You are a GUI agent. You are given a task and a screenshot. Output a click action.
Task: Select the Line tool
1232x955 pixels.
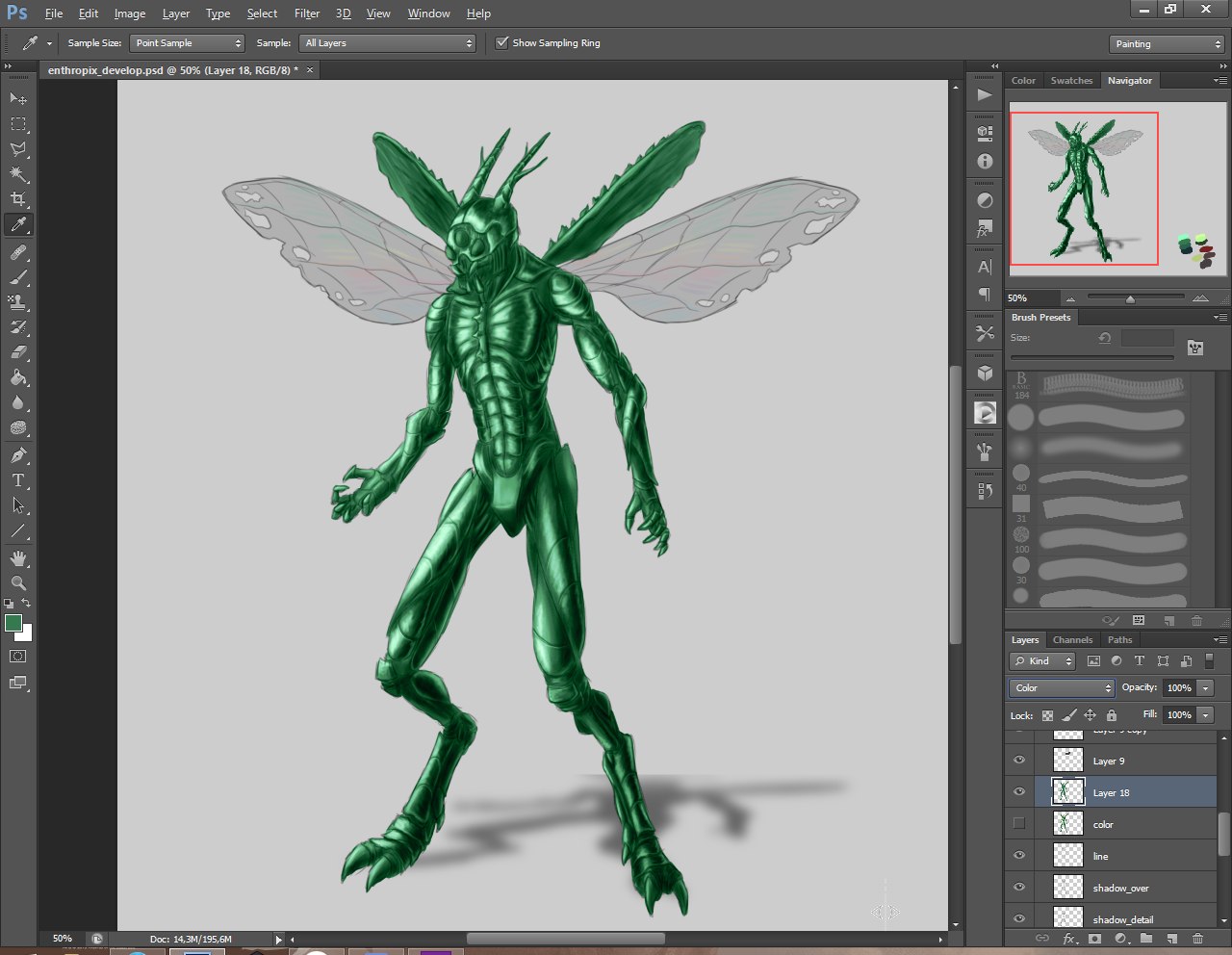click(18, 530)
